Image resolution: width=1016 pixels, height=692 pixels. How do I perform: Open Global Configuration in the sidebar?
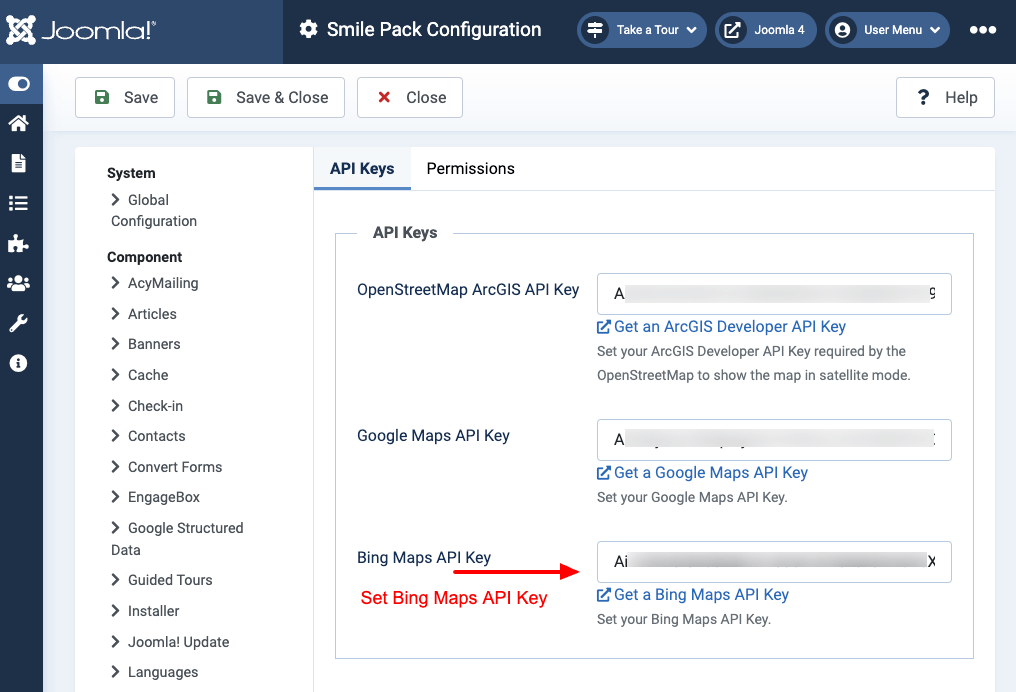pos(154,211)
